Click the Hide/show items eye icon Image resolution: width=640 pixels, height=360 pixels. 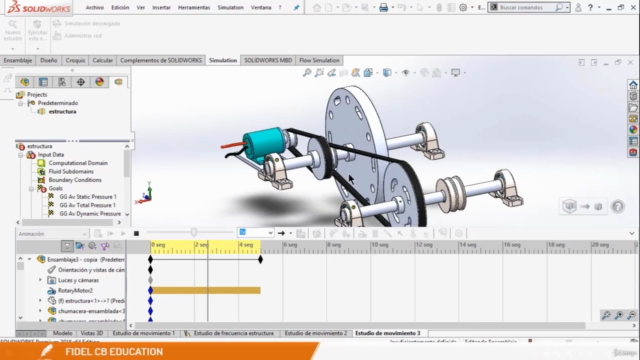click(405, 73)
